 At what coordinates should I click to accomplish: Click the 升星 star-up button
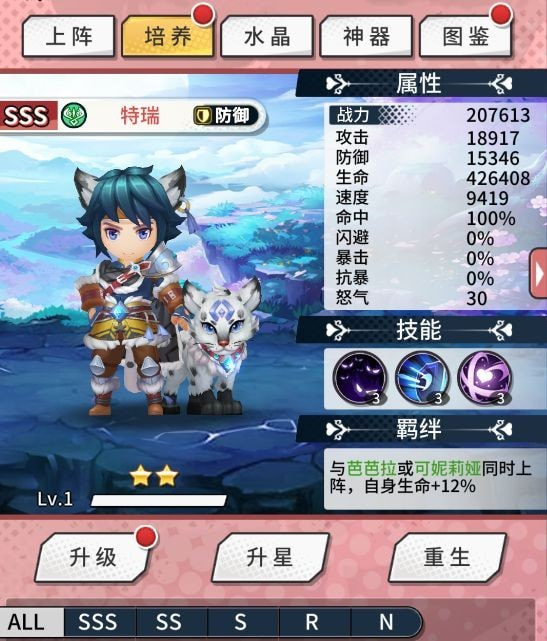point(270,557)
